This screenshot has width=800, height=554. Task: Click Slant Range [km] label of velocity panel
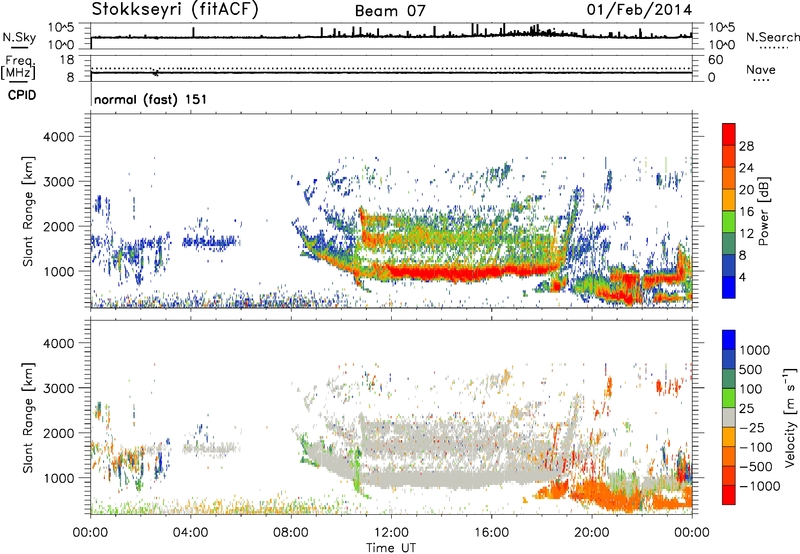tap(28, 417)
